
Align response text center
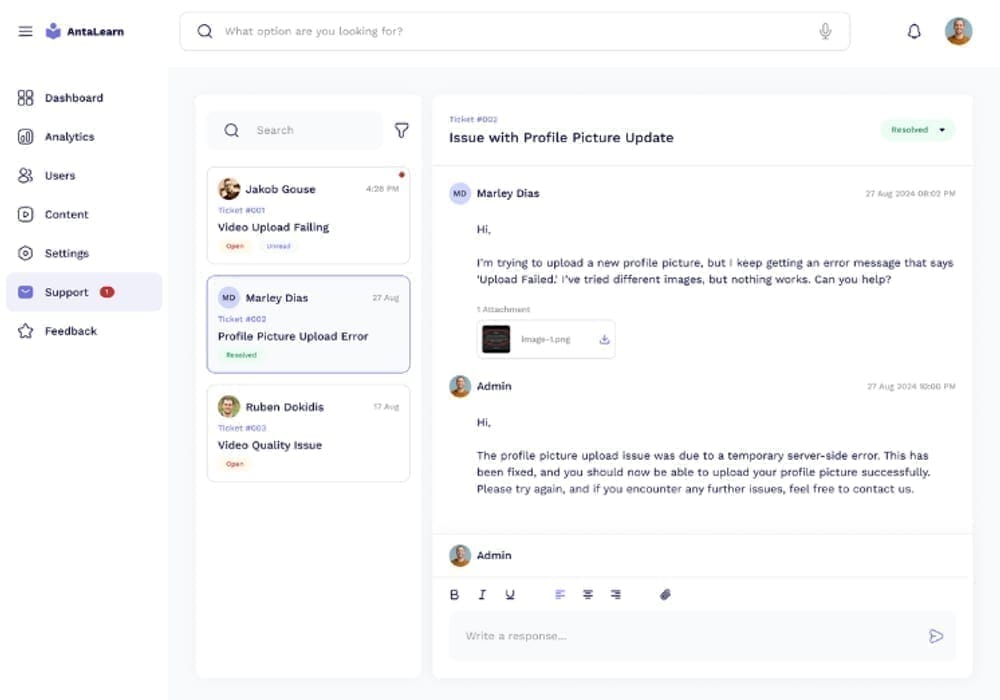[588, 594]
